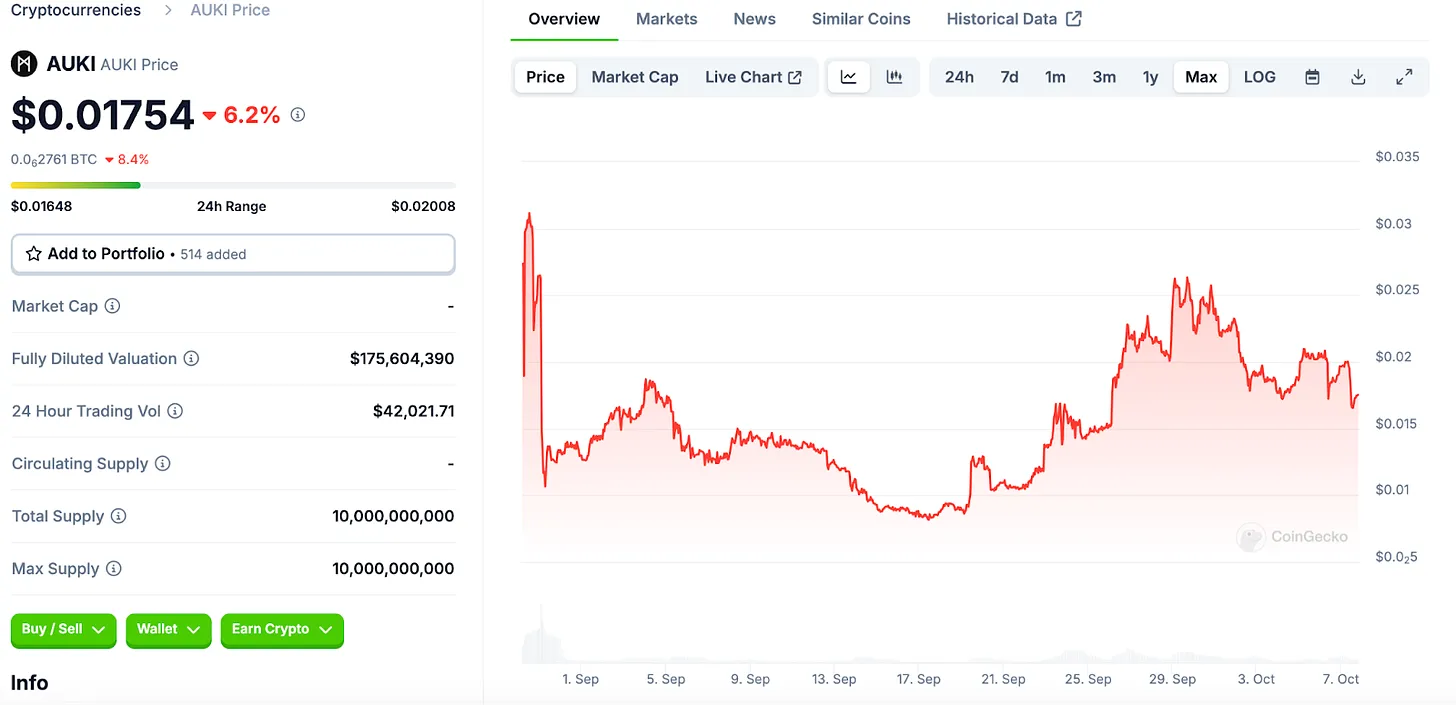1456x705 pixels.
Task: Expand the Wallet dropdown
Action: [168, 630]
